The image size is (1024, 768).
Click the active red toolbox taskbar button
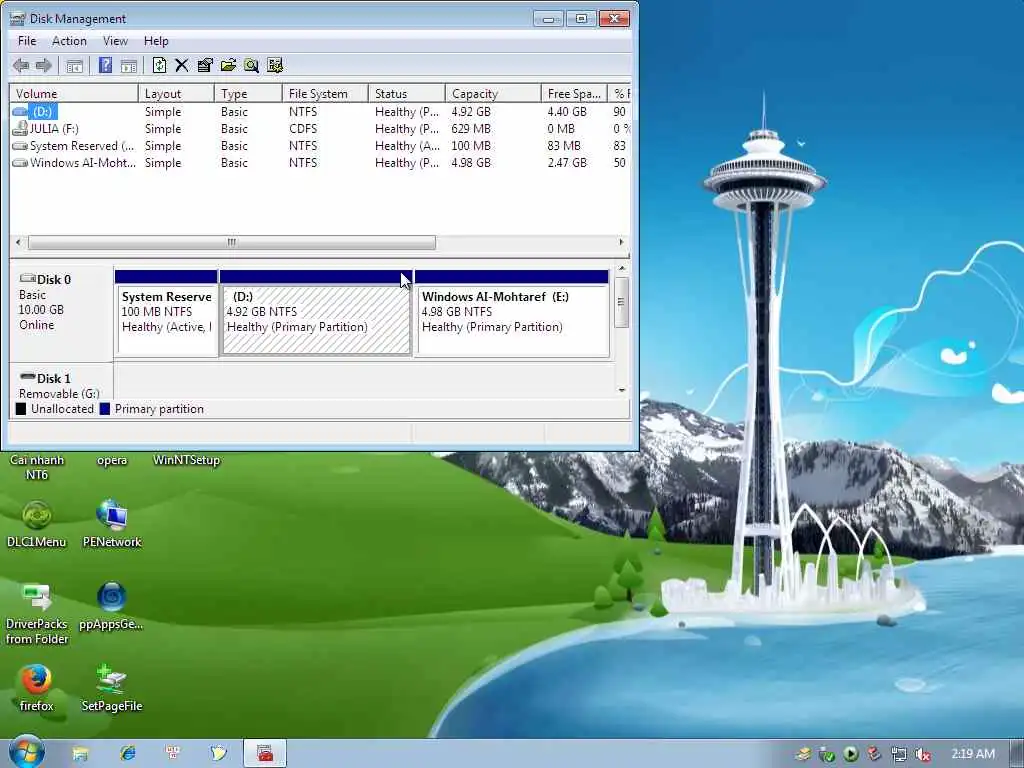(264, 754)
